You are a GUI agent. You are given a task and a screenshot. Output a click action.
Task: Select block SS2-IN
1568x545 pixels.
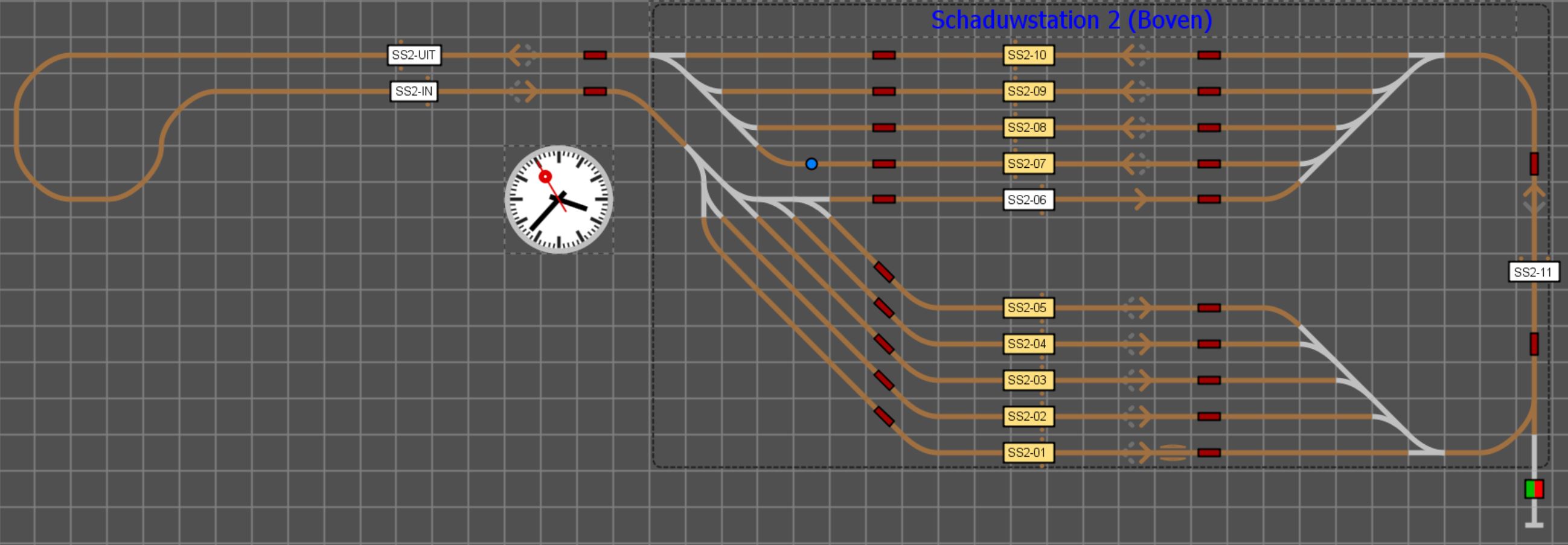[x=414, y=92]
